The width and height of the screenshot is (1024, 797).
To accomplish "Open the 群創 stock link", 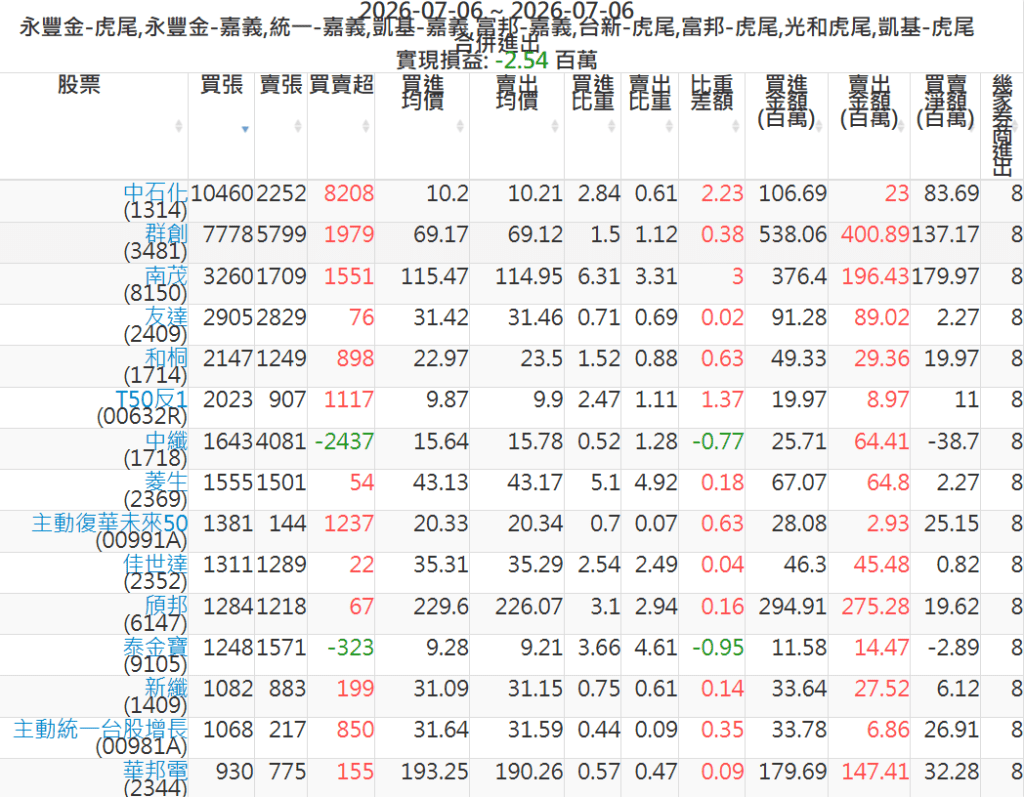I will pyautogui.click(x=166, y=233).
